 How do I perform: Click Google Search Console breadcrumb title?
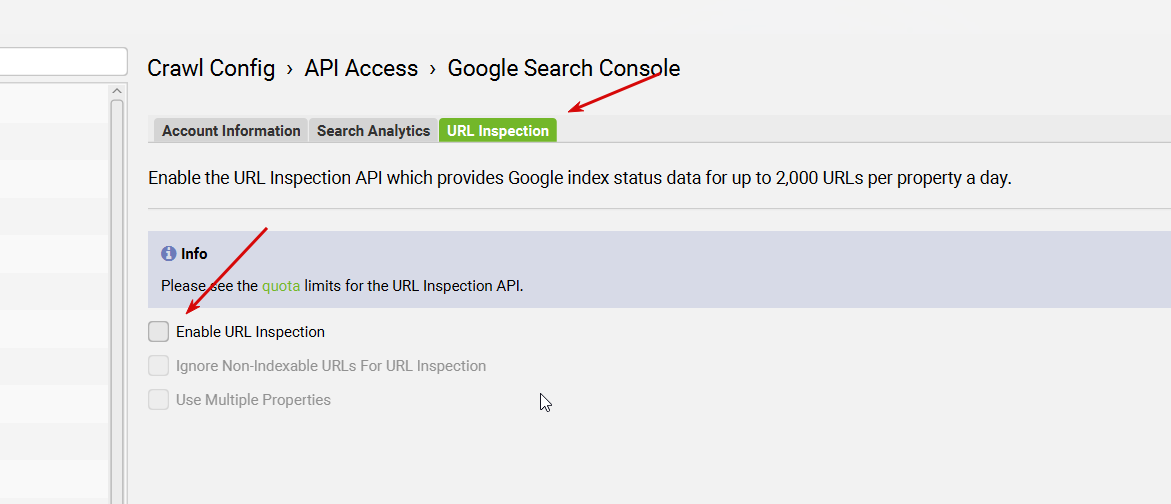(x=564, y=69)
